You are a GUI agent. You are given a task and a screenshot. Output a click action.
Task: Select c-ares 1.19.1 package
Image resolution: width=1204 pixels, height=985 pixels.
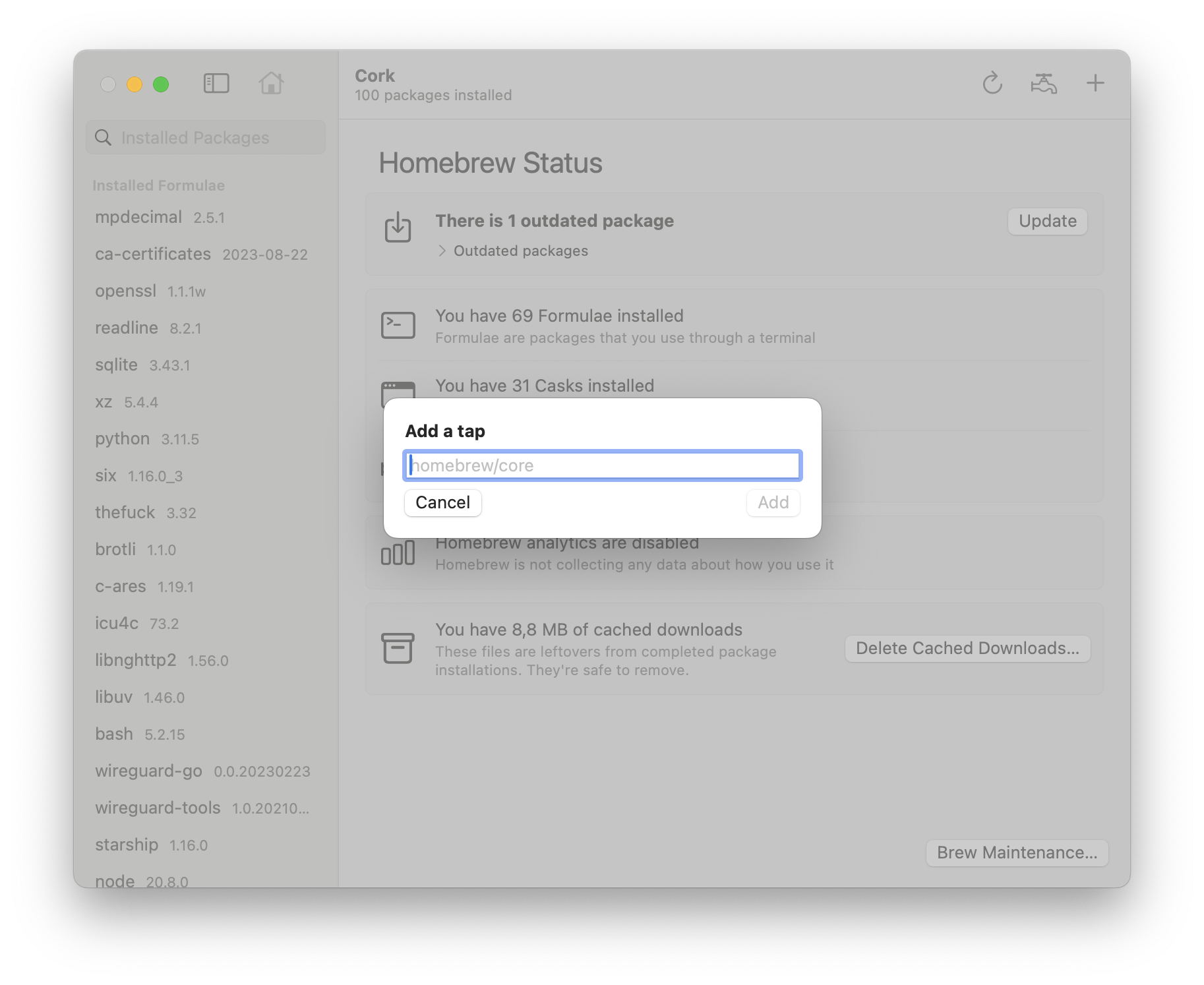tap(206, 586)
